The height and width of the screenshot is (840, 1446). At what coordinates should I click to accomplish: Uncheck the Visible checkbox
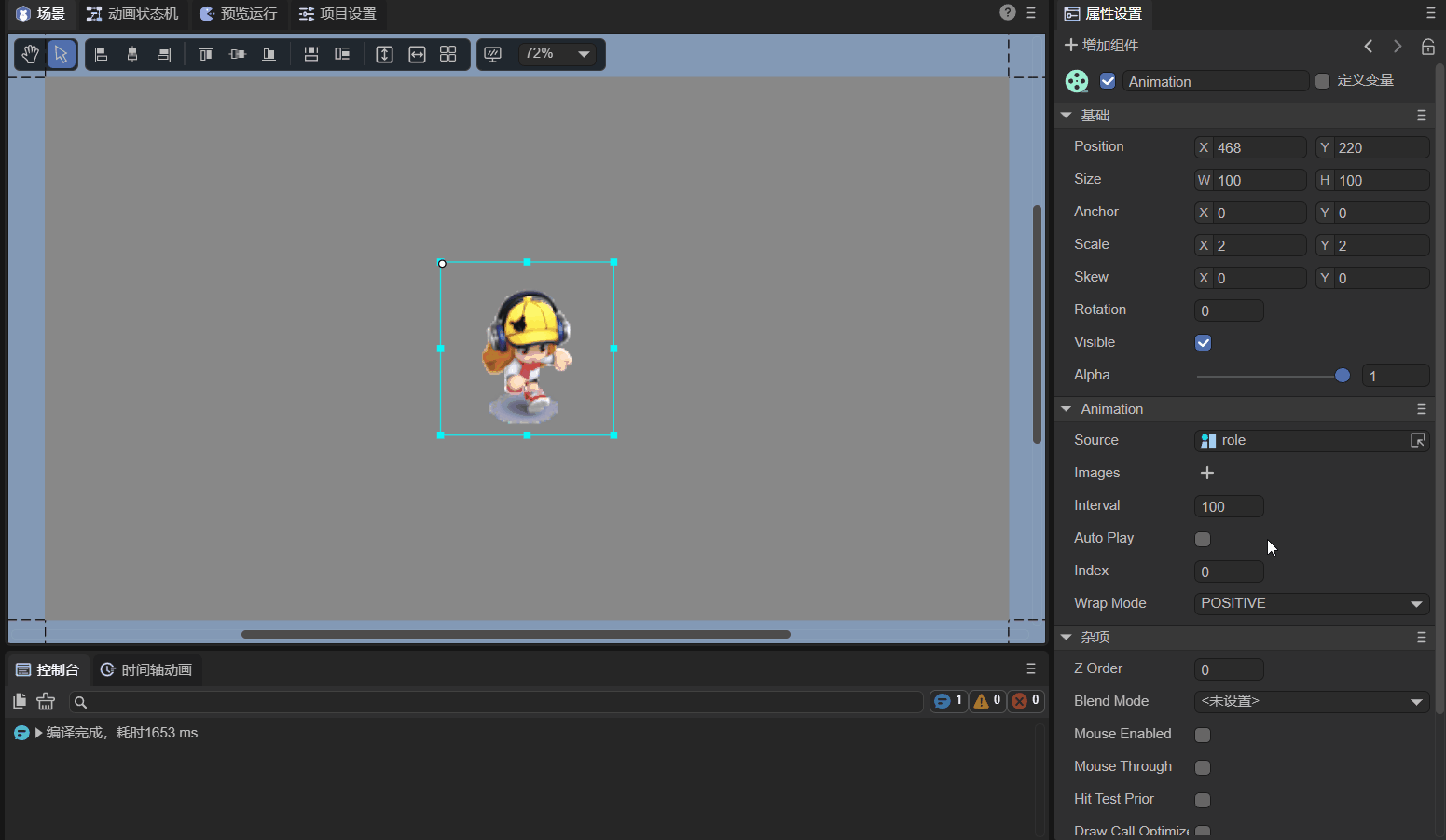coord(1203,343)
